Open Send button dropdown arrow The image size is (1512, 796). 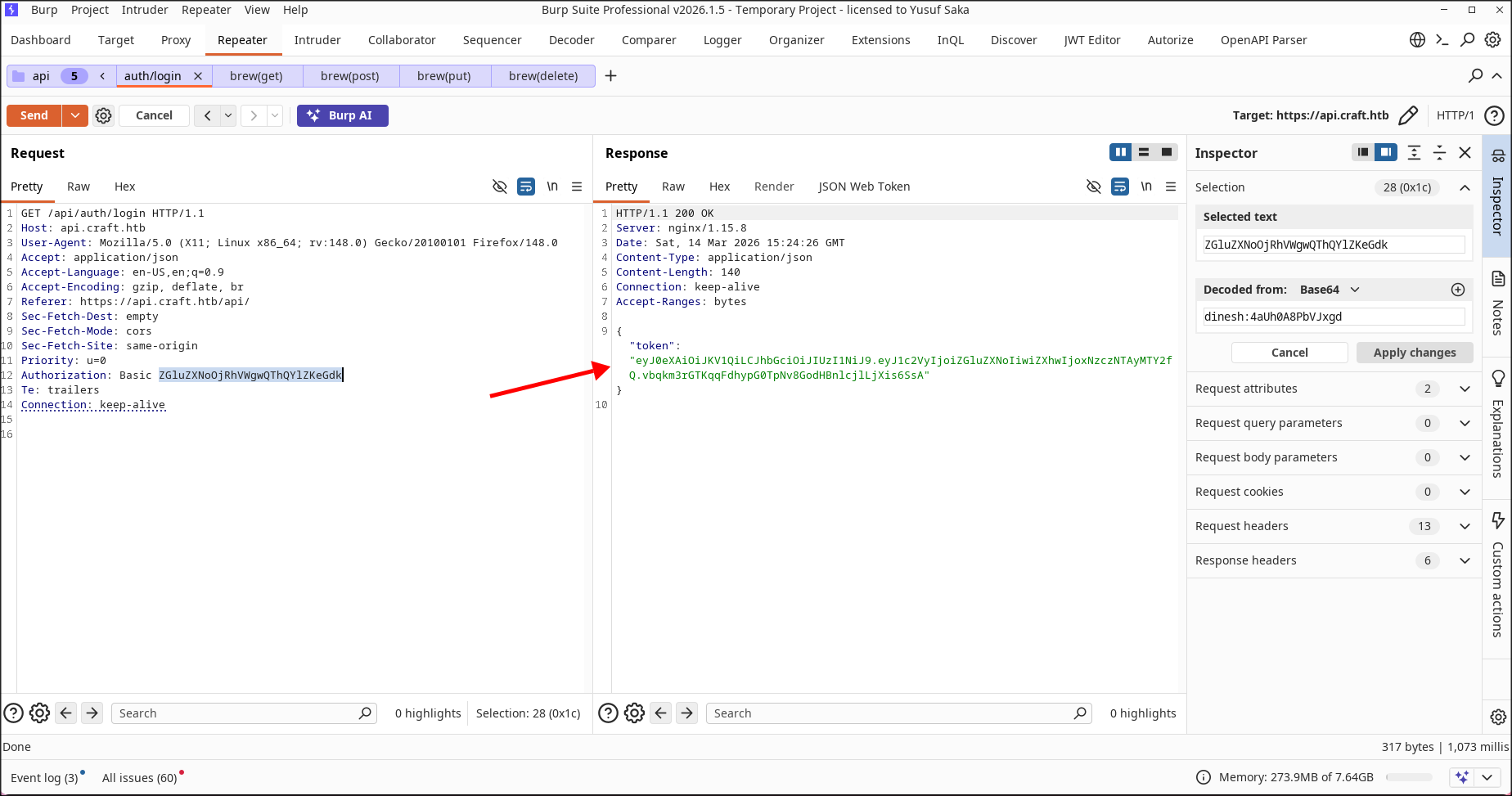[75, 115]
